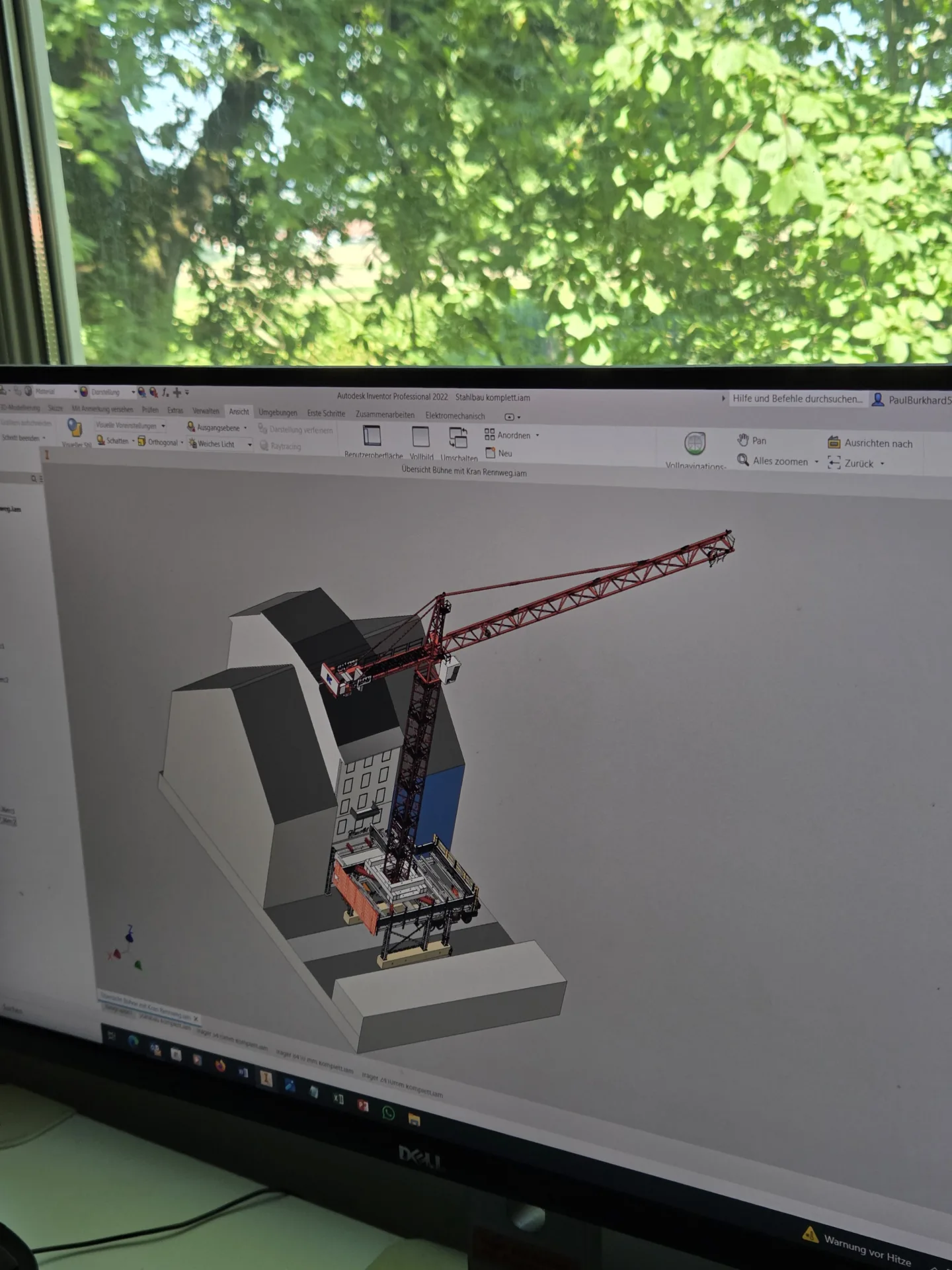This screenshot has height=1270, width=952.
Task: Expand the Ausgangsebene dropdown arrow
Action: point(245,428)
